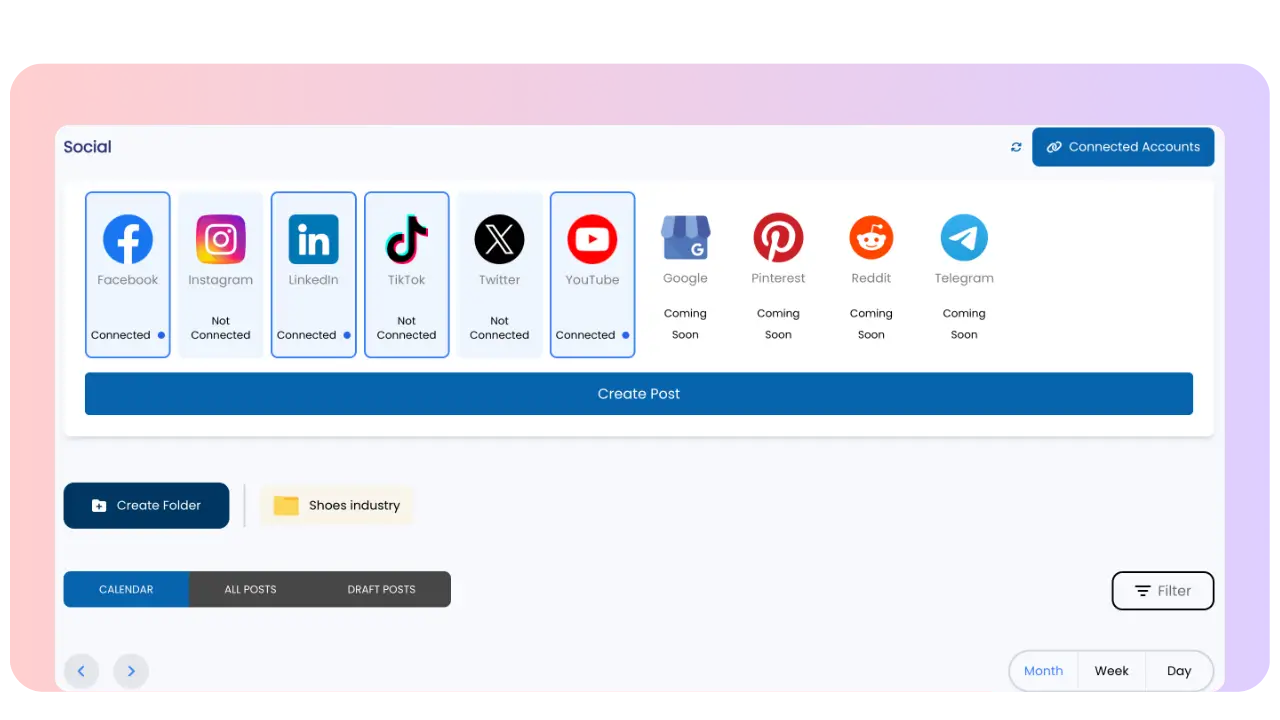Click the Telegram paper plane icon
This screenshot has width=1280, height=720.
(x=964, y=237)
